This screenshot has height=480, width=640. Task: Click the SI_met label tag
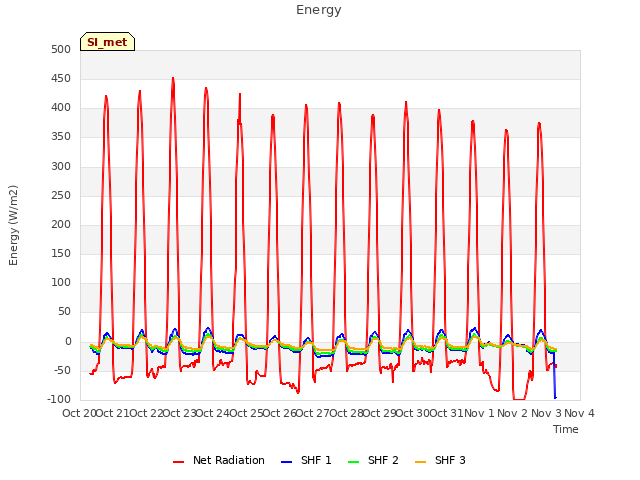pos(107,42)
